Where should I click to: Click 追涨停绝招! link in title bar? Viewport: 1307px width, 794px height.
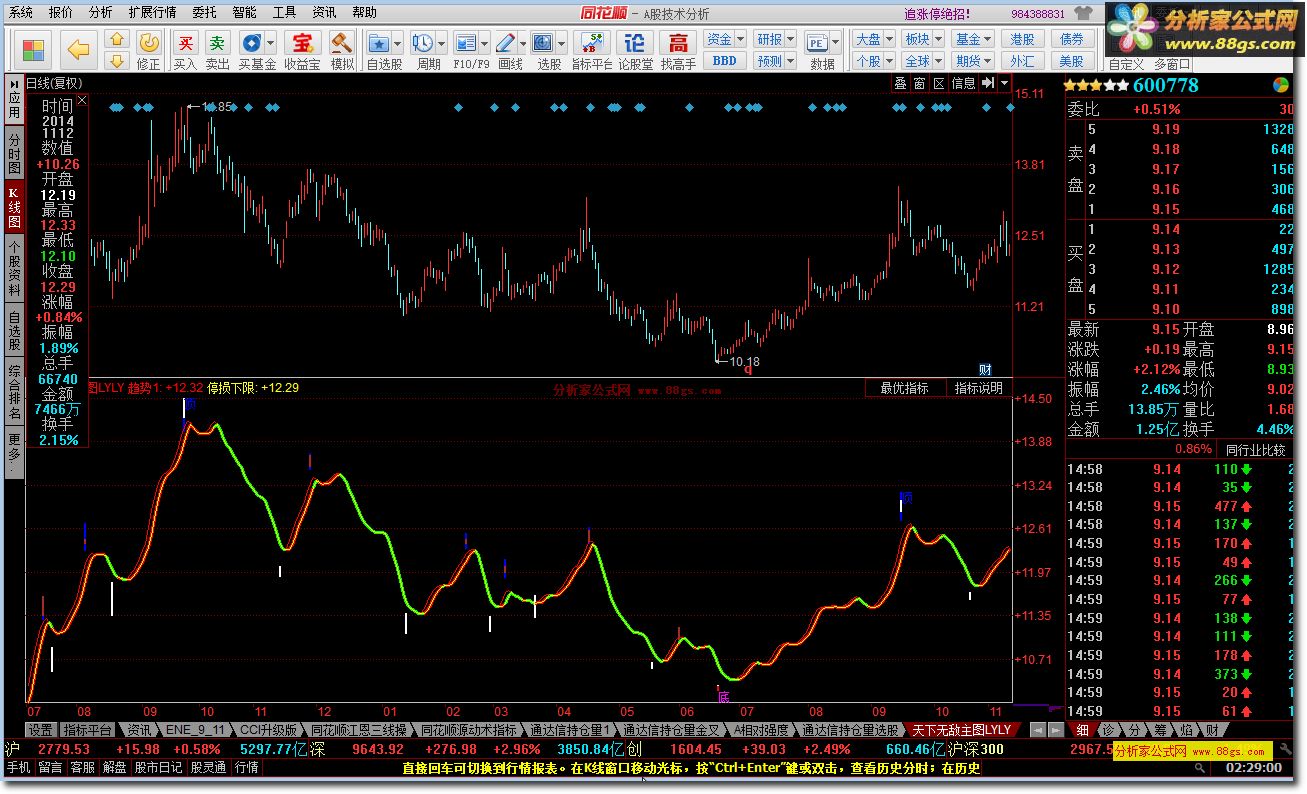click(x=936, y=14)
